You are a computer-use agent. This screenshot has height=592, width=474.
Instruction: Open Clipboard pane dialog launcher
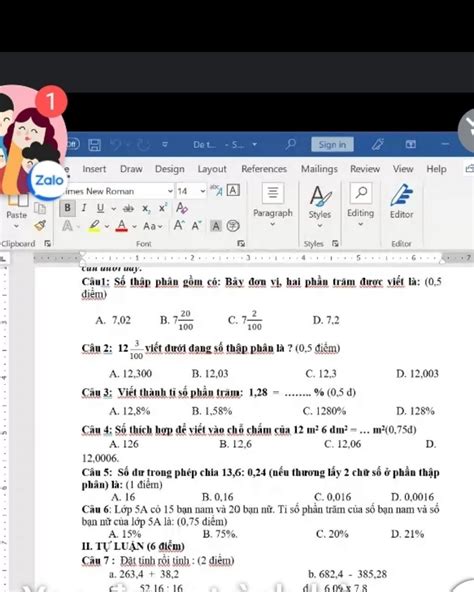pos(48,244)
